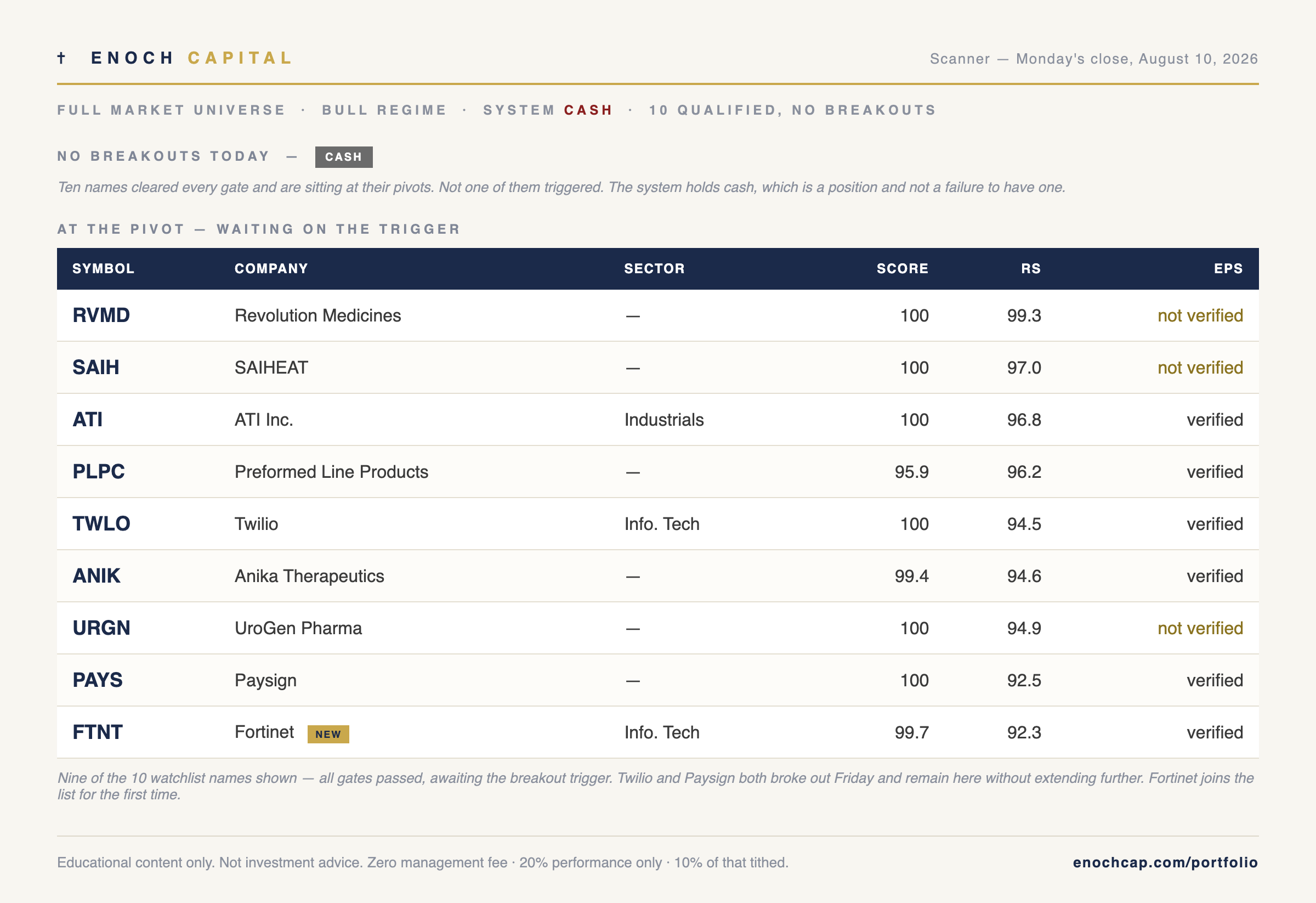
Task: Click the 100 score in the RVMD row
Action: (915, 315)
